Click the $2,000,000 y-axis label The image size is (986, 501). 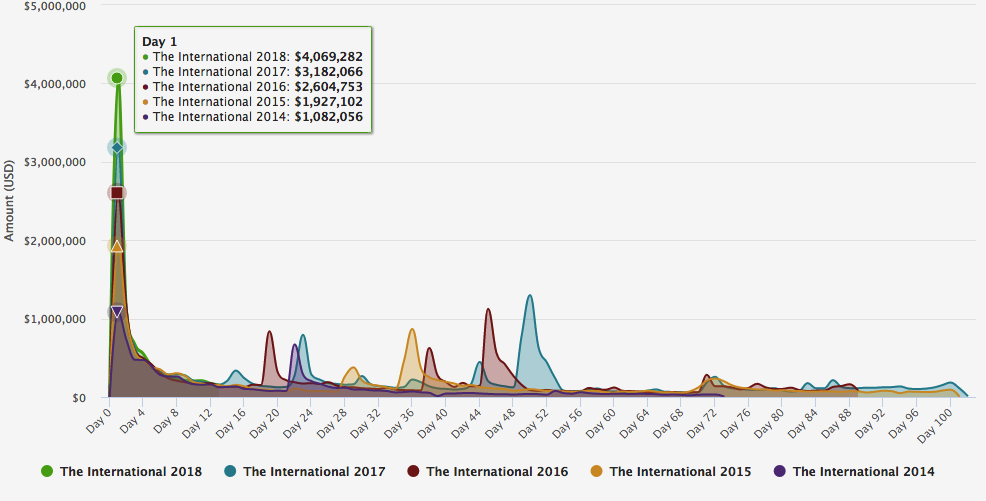pos(57,241)
